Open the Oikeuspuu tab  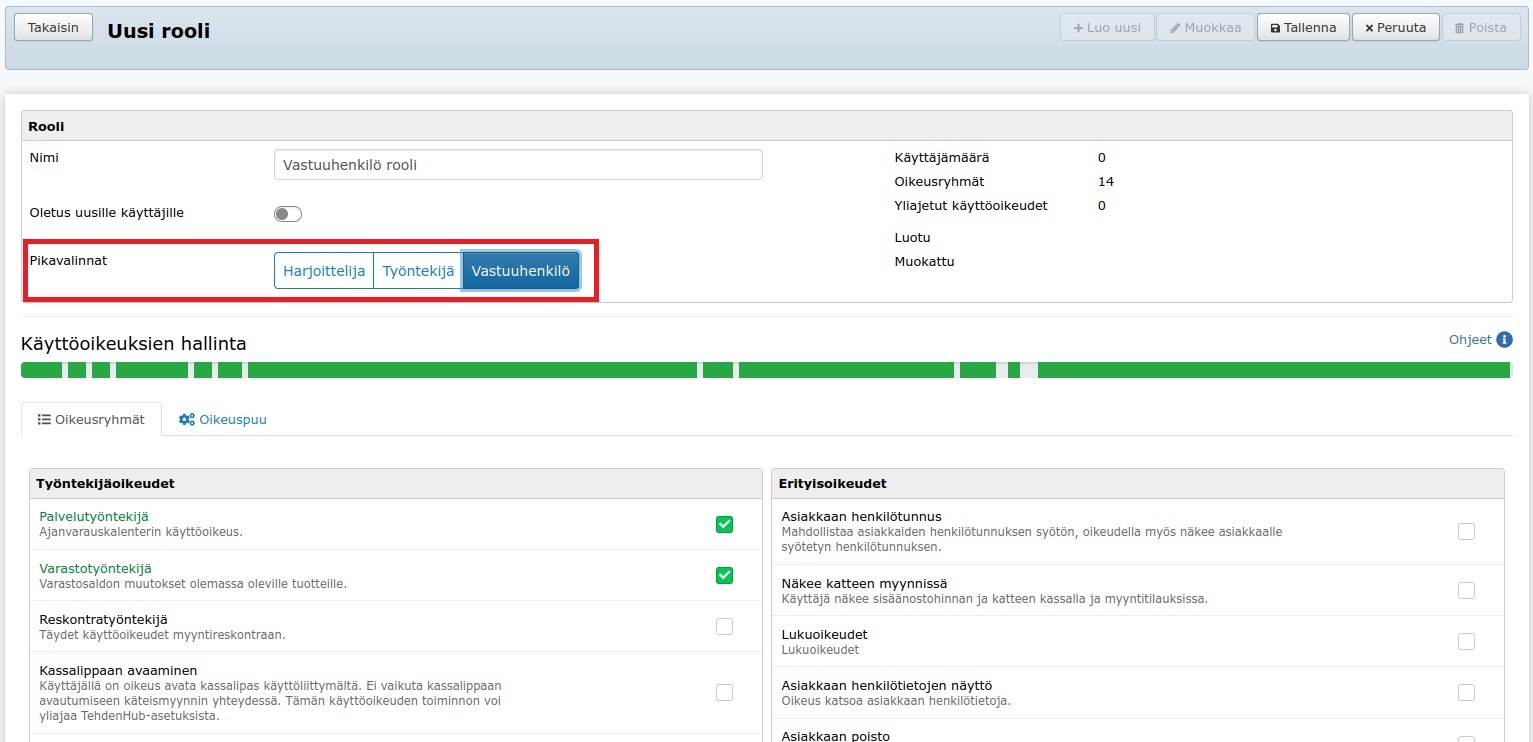pos(222,420)
